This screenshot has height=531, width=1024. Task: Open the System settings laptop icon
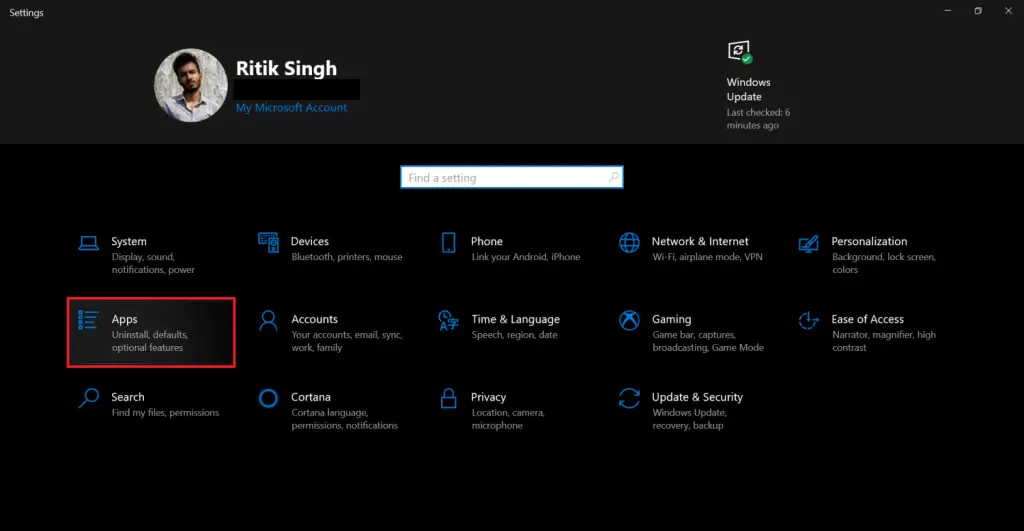[89, 243]
